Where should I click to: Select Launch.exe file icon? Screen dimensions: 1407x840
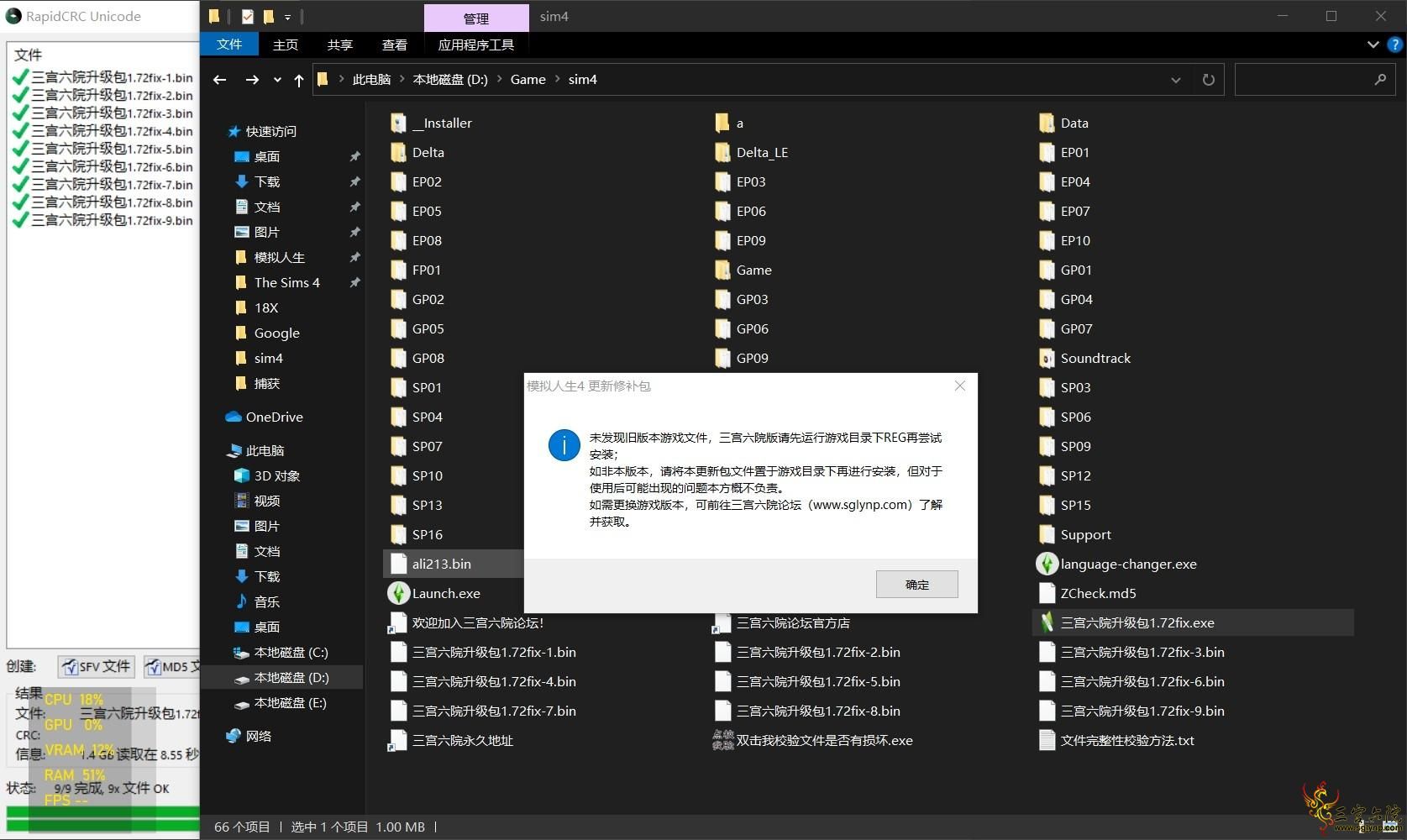(398, 593)
